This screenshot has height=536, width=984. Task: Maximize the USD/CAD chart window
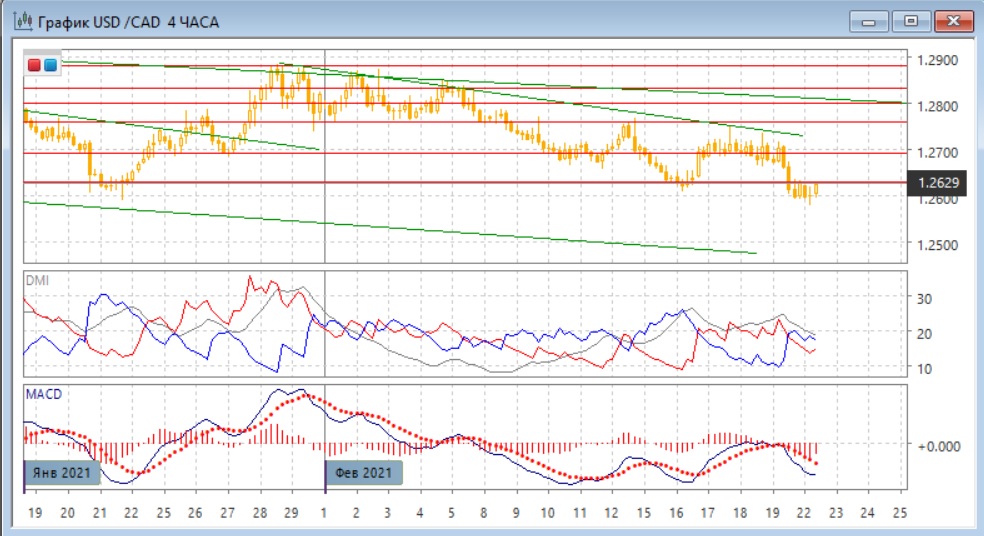click(x=911, y=21)
